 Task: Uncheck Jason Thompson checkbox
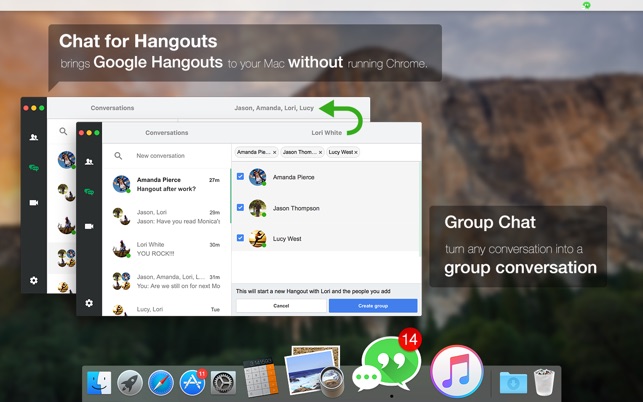[x=240, y=208]
